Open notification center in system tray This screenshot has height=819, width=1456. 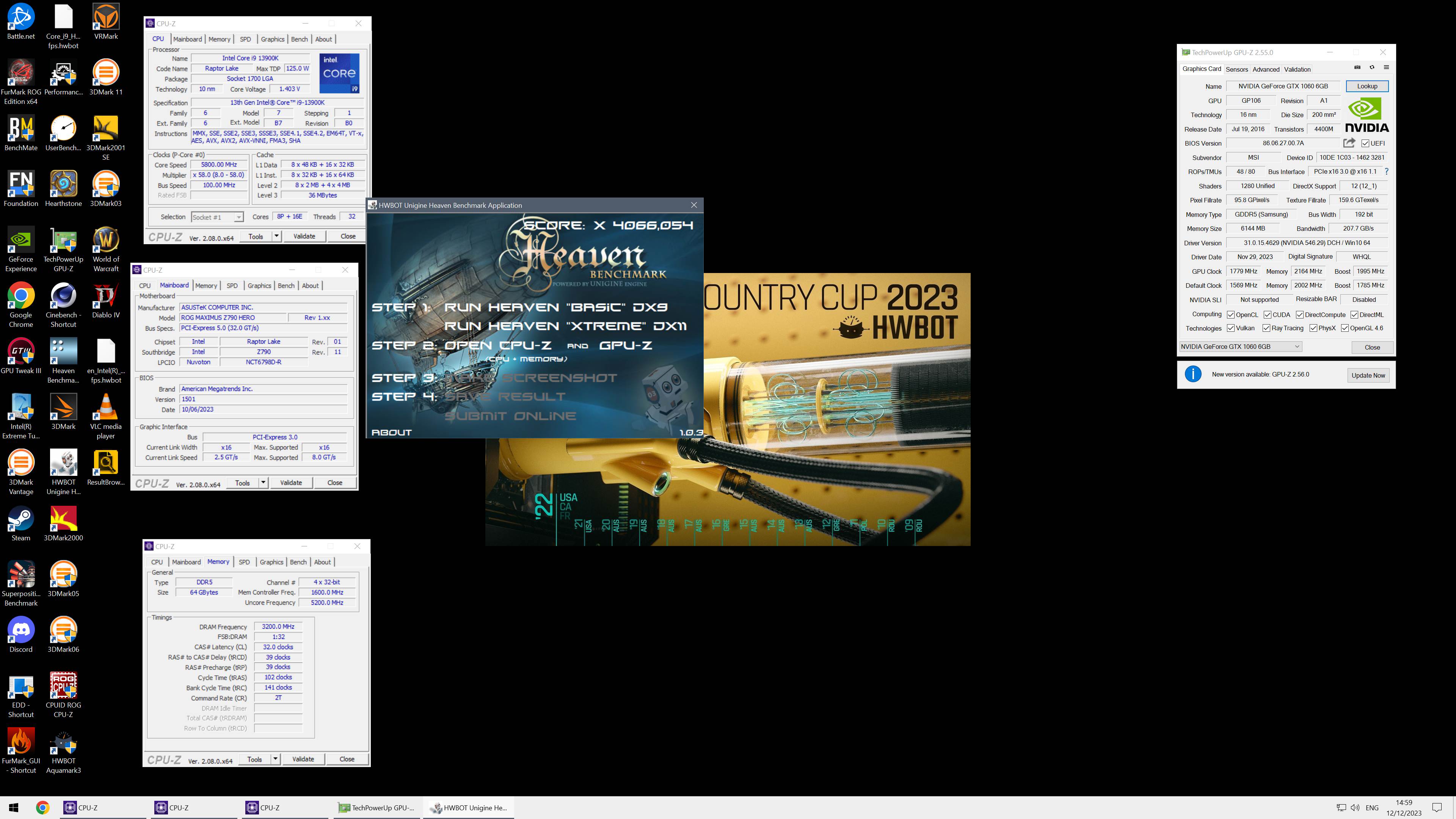click(1437, 808)
